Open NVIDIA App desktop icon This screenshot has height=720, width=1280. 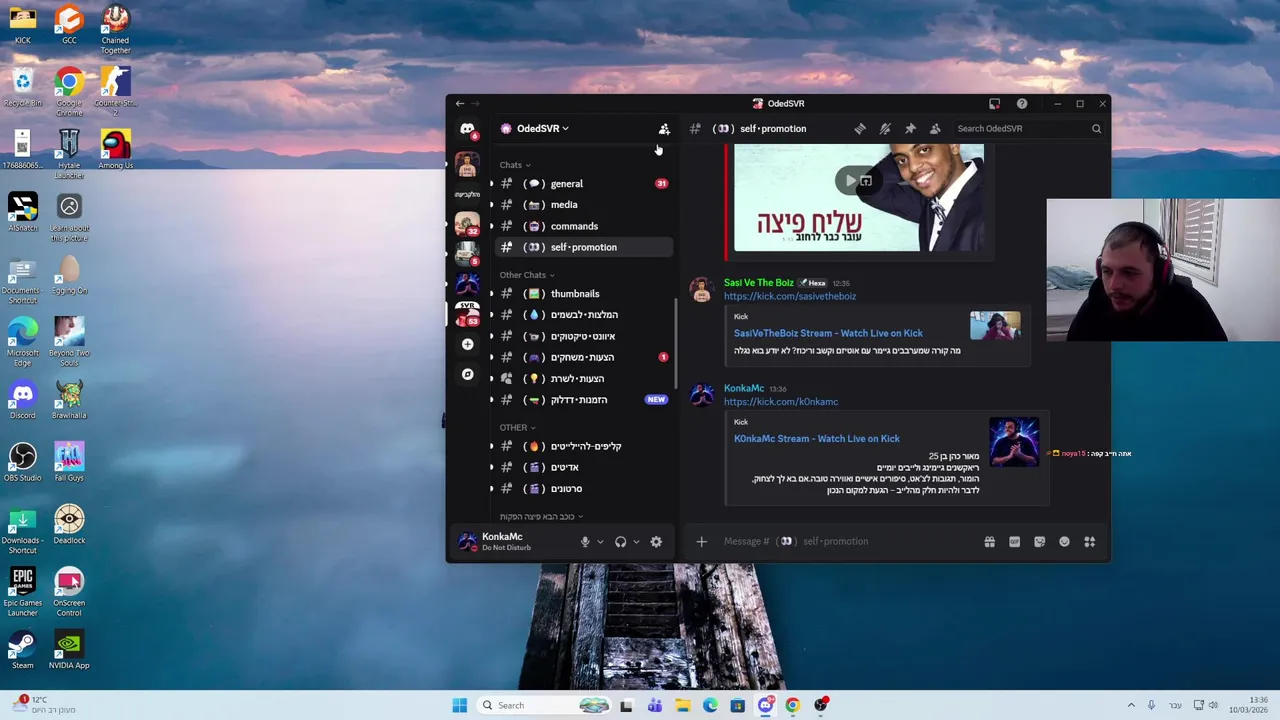tap(69, 649)
